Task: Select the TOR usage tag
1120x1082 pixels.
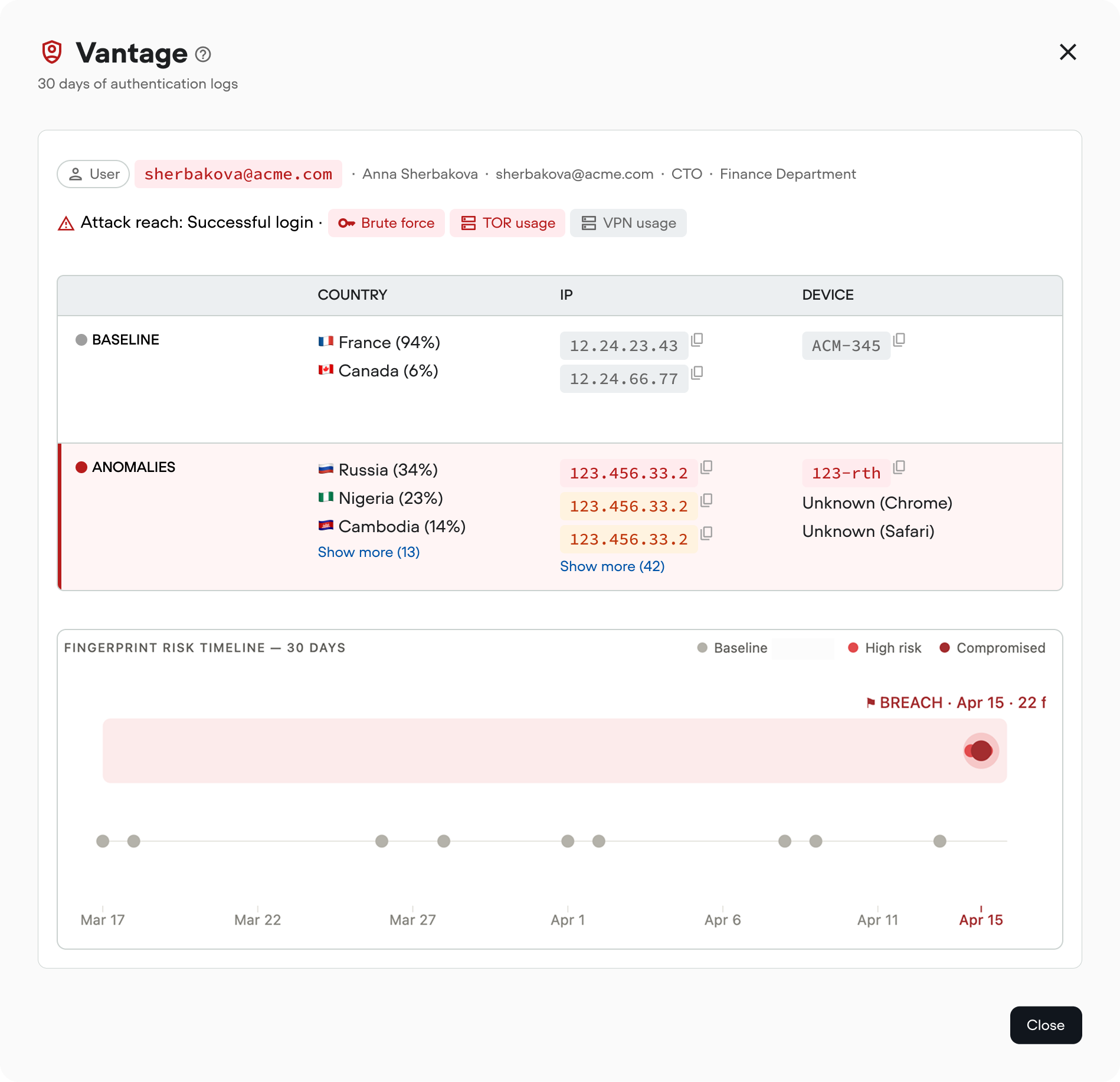Action: click(x=507, y=223)
